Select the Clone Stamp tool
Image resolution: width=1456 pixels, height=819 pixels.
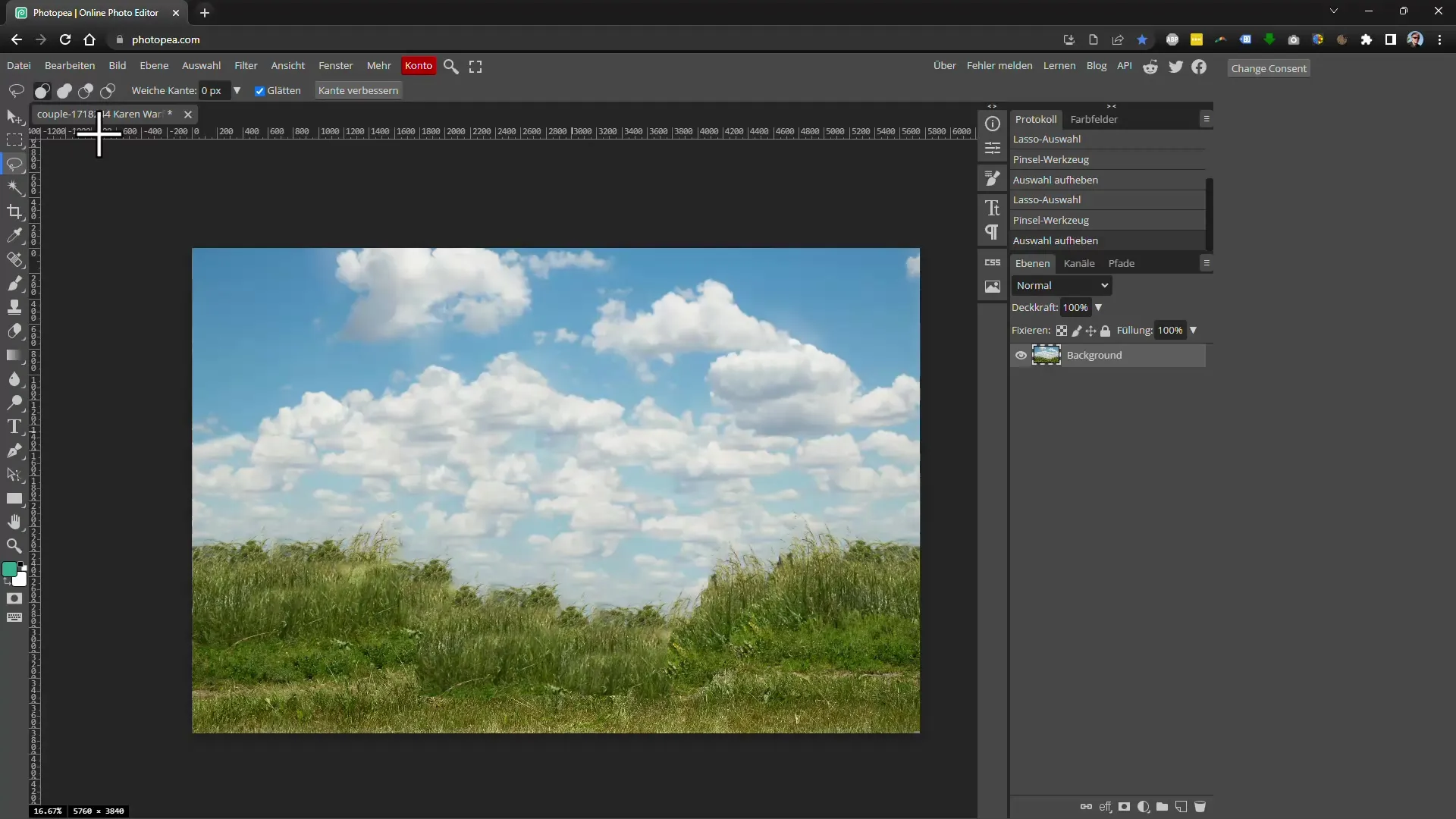(x=14, y=307)
